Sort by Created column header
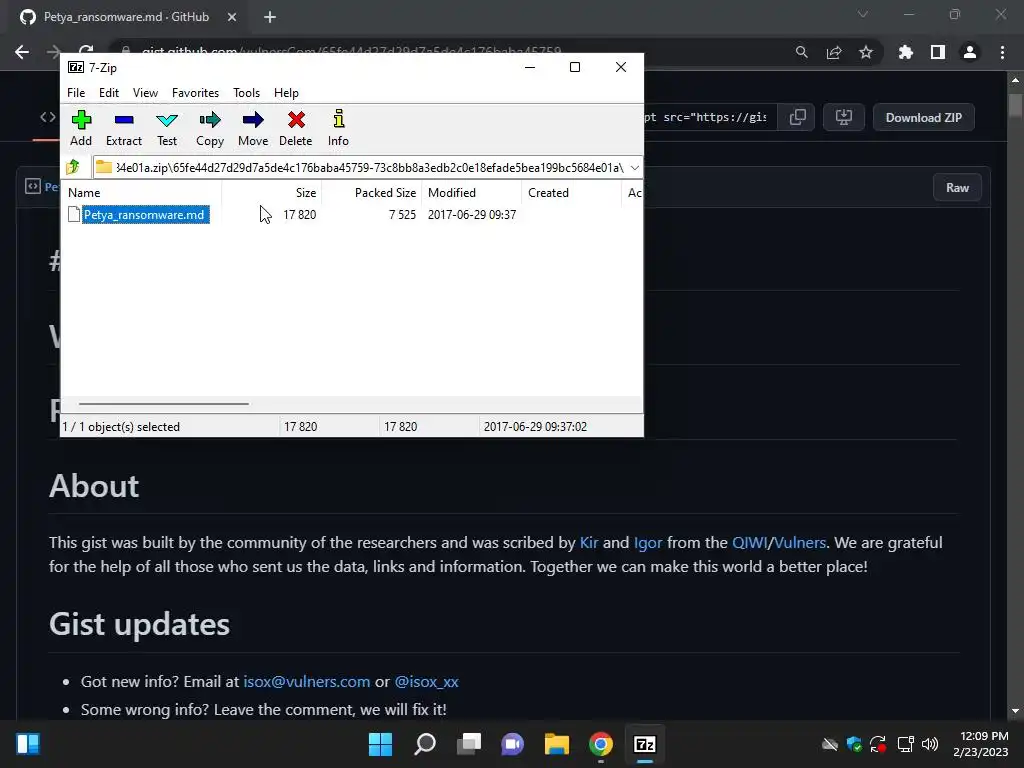The width and height of the screenshot is (1024, 768). click(x=571, y=193)
